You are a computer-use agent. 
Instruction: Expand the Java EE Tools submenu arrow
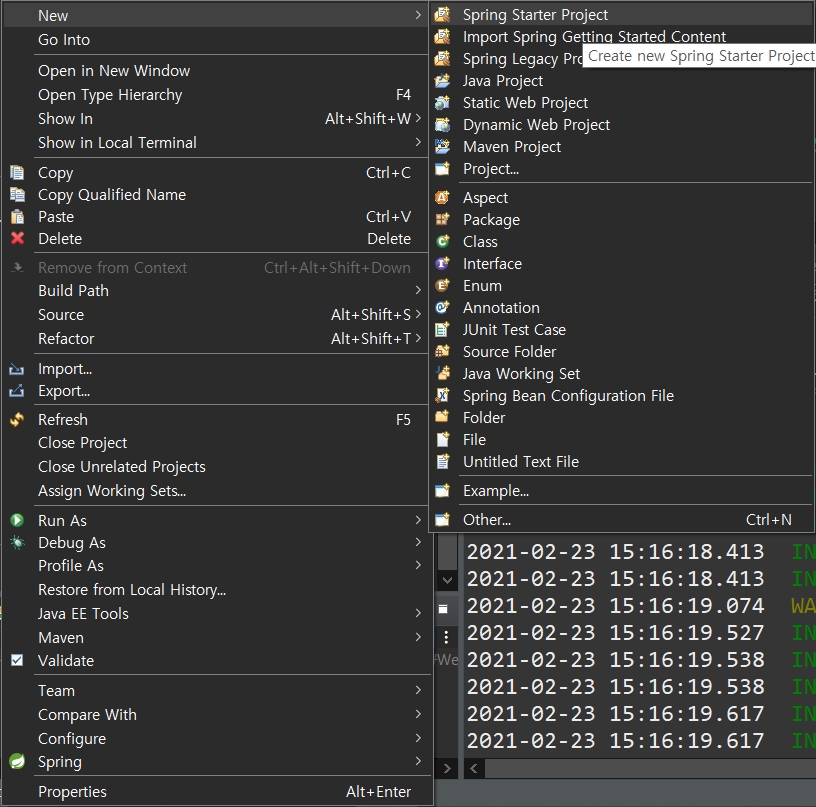[418, 613]
